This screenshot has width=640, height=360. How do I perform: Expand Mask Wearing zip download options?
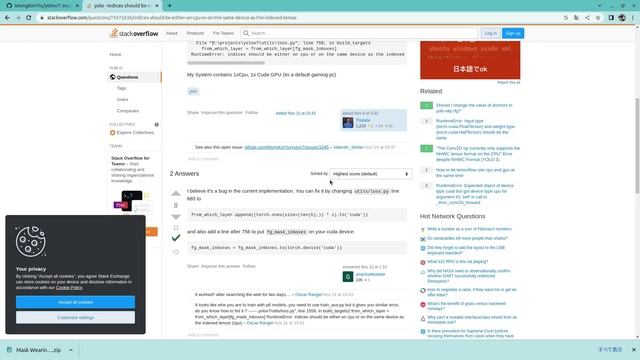click(71, 350)
